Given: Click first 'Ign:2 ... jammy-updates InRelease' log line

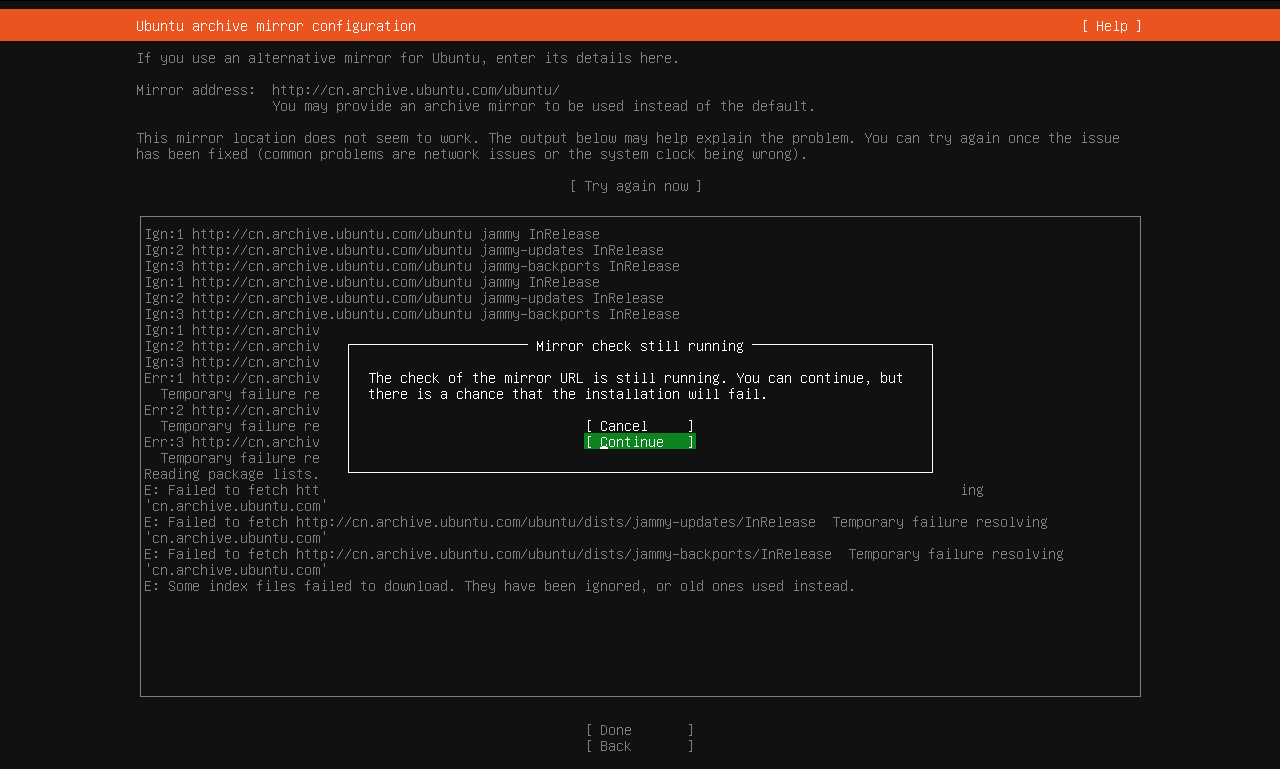Looking at the screenshot, I should 404,250.
